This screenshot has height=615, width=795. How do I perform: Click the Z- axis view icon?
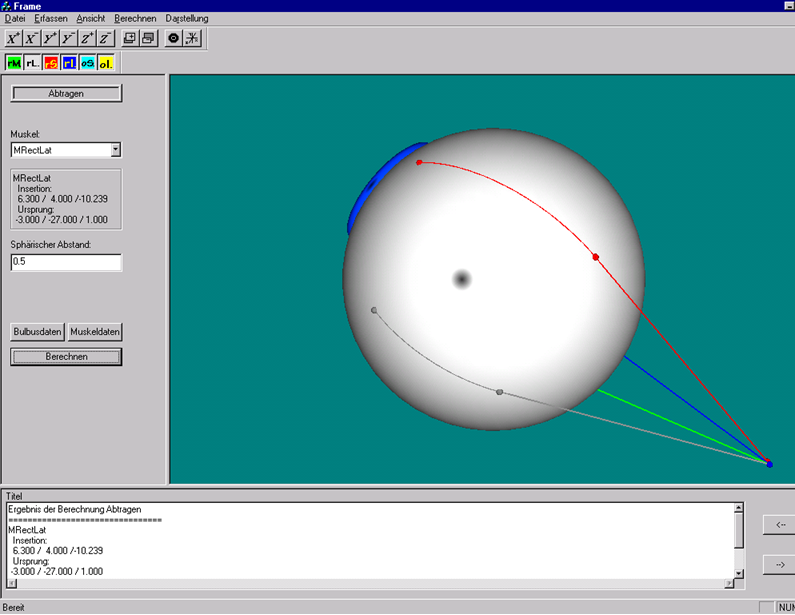[105, 38]
